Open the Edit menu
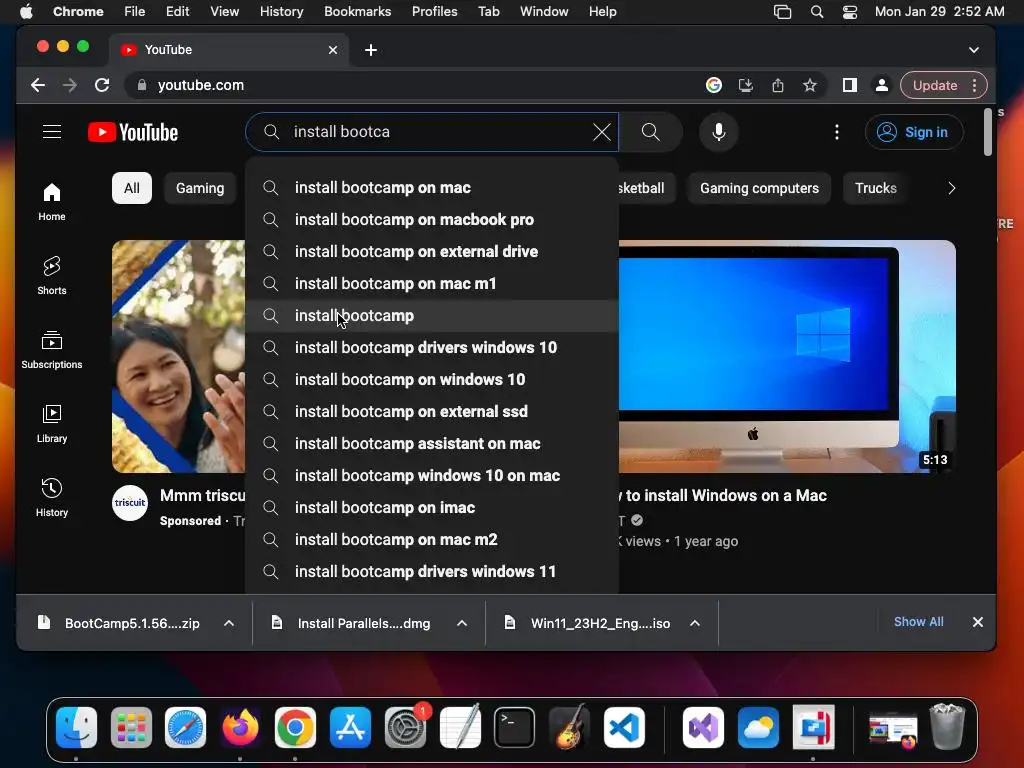The height and width of the screenshot is (768, 1024). point(177,12)
